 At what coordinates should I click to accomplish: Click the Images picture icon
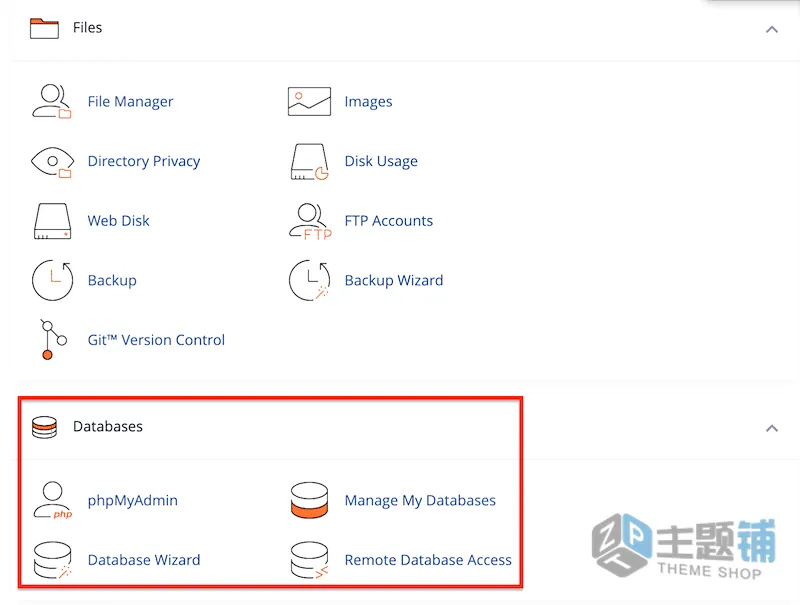pyautogui.click(x=309, y=101)
